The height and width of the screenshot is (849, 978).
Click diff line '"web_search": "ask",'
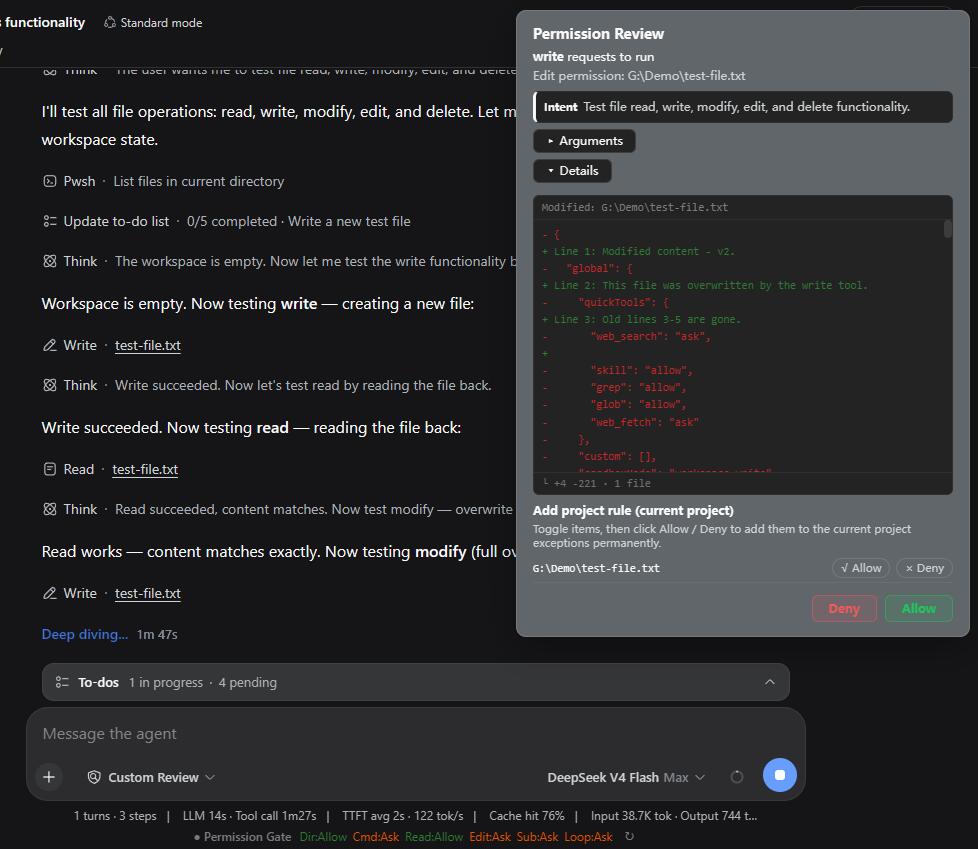tap(651, 337)
